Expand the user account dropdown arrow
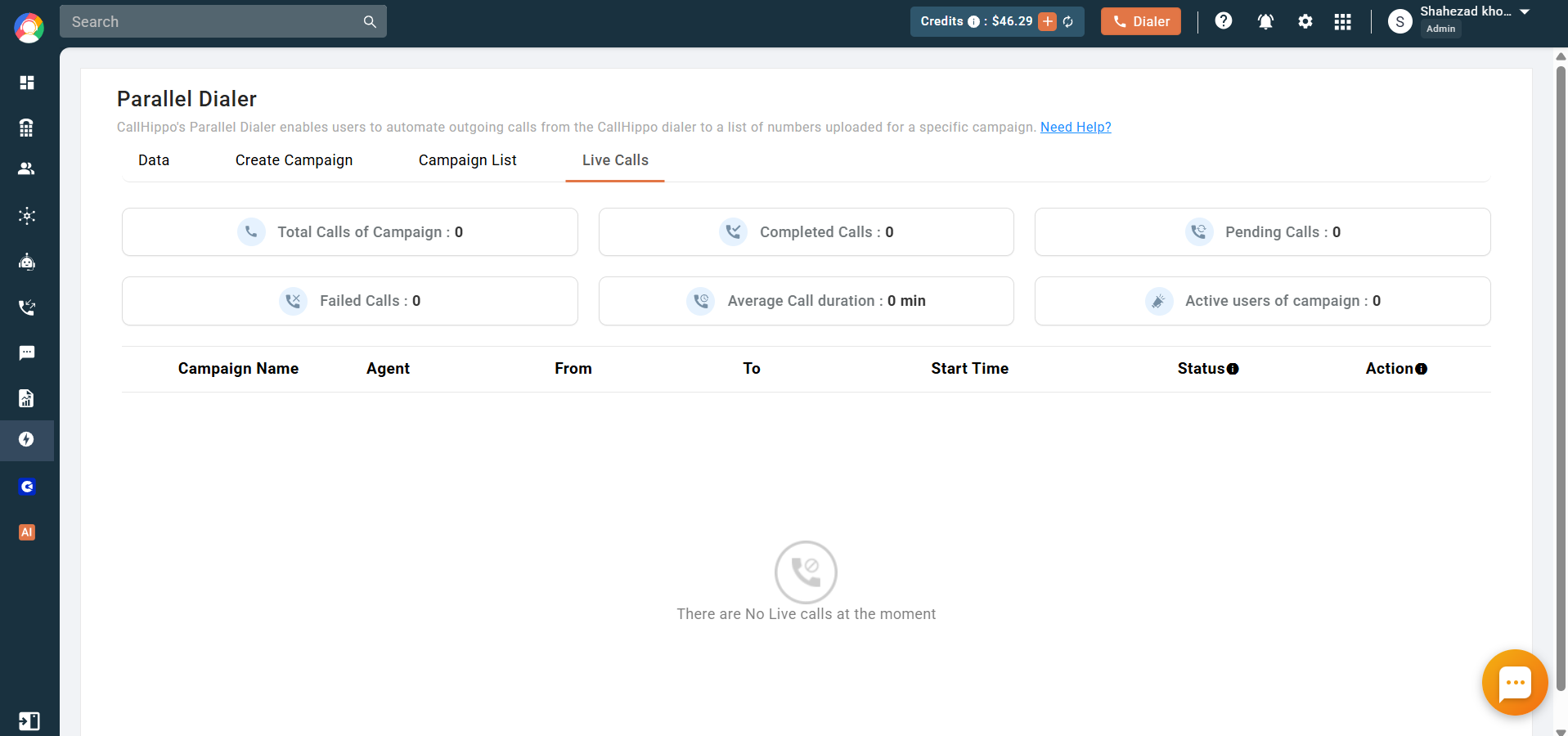Screen dimensions: 1568x736 tap(1525, 12)
